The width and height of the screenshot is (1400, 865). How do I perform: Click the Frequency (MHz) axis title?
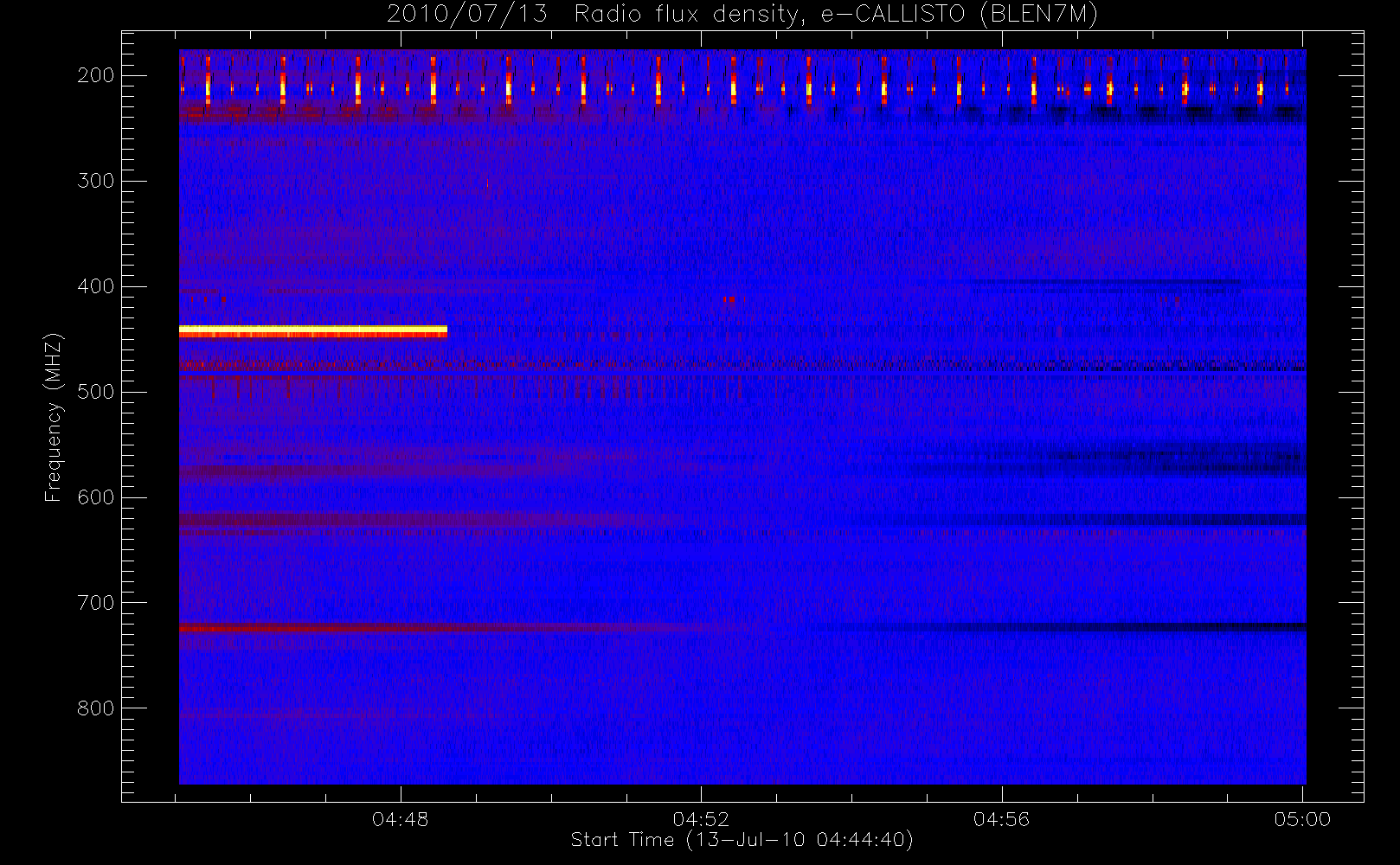click(x=54, y=417)
